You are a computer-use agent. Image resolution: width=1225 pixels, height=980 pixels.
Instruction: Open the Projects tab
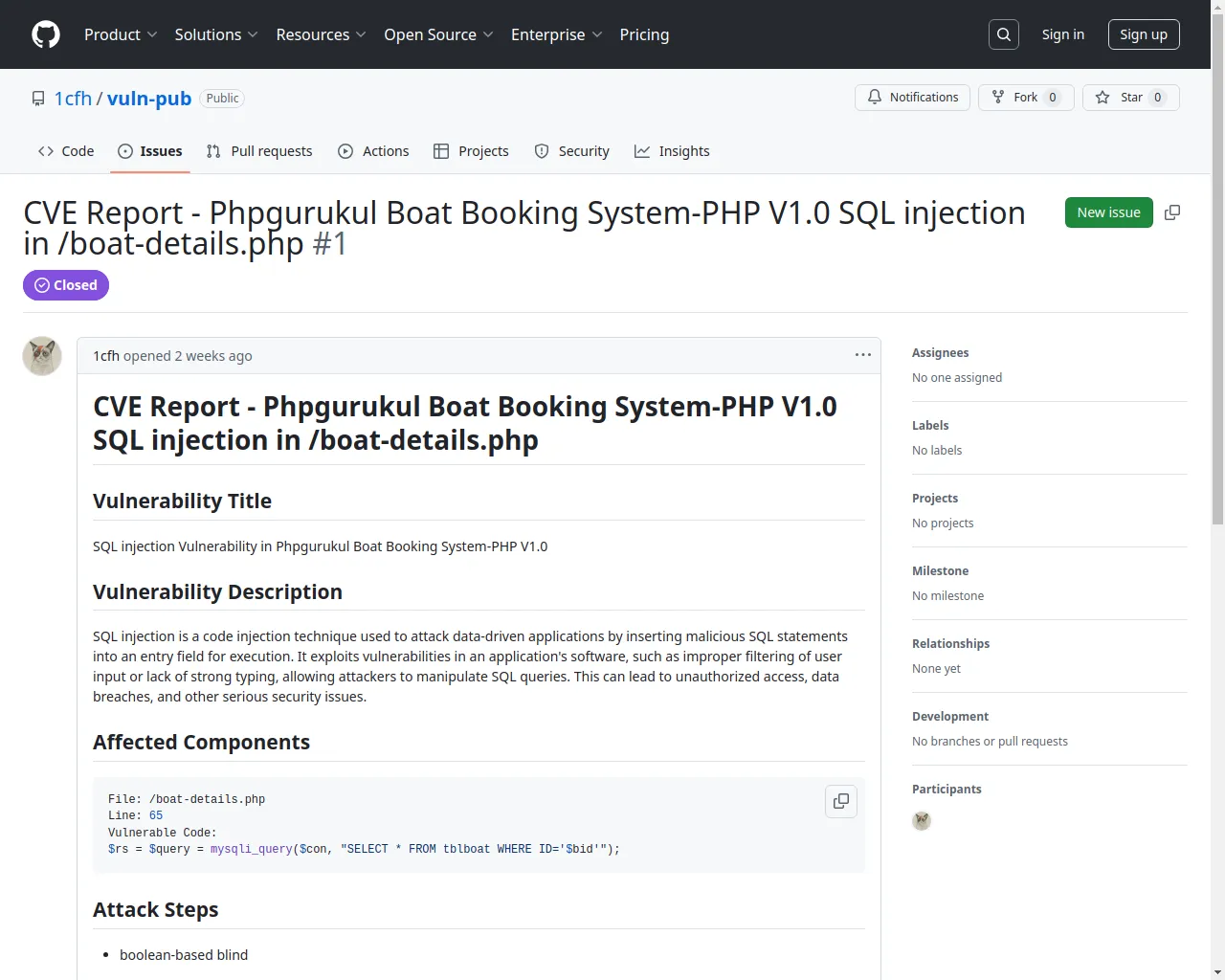click(x=471, y=151)
